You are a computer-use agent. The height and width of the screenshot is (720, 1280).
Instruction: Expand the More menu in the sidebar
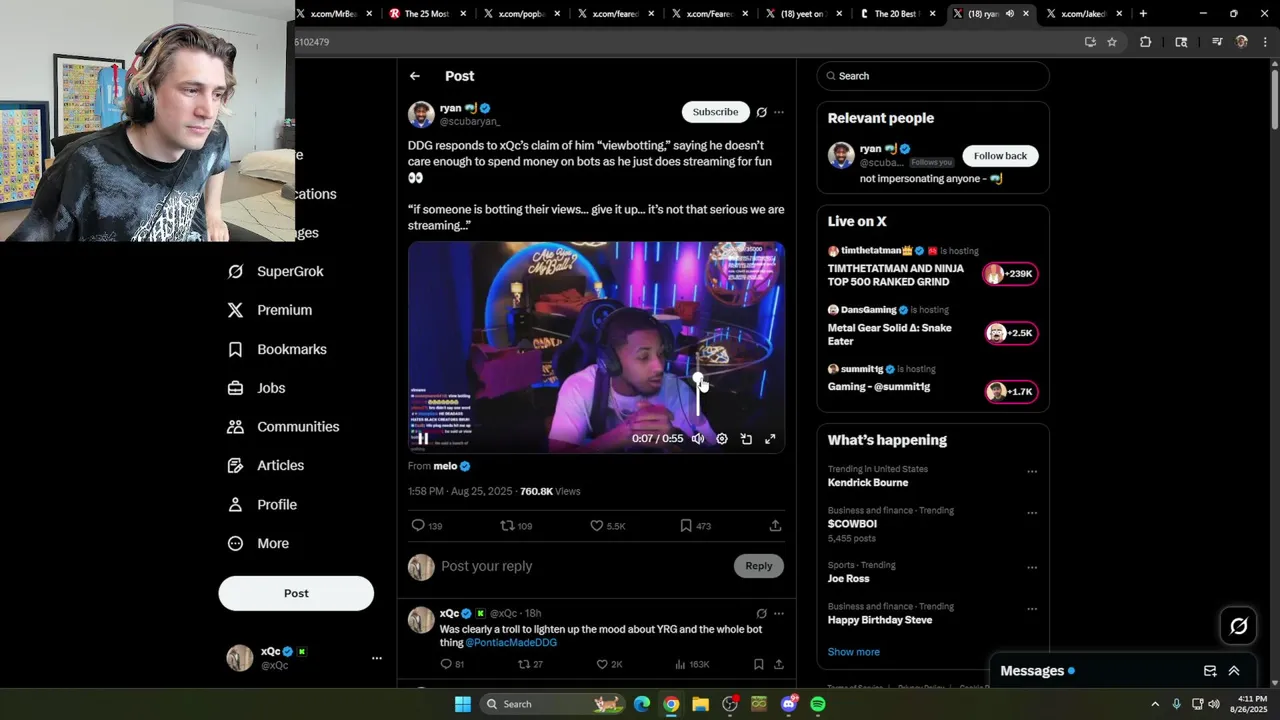[258, 543]
